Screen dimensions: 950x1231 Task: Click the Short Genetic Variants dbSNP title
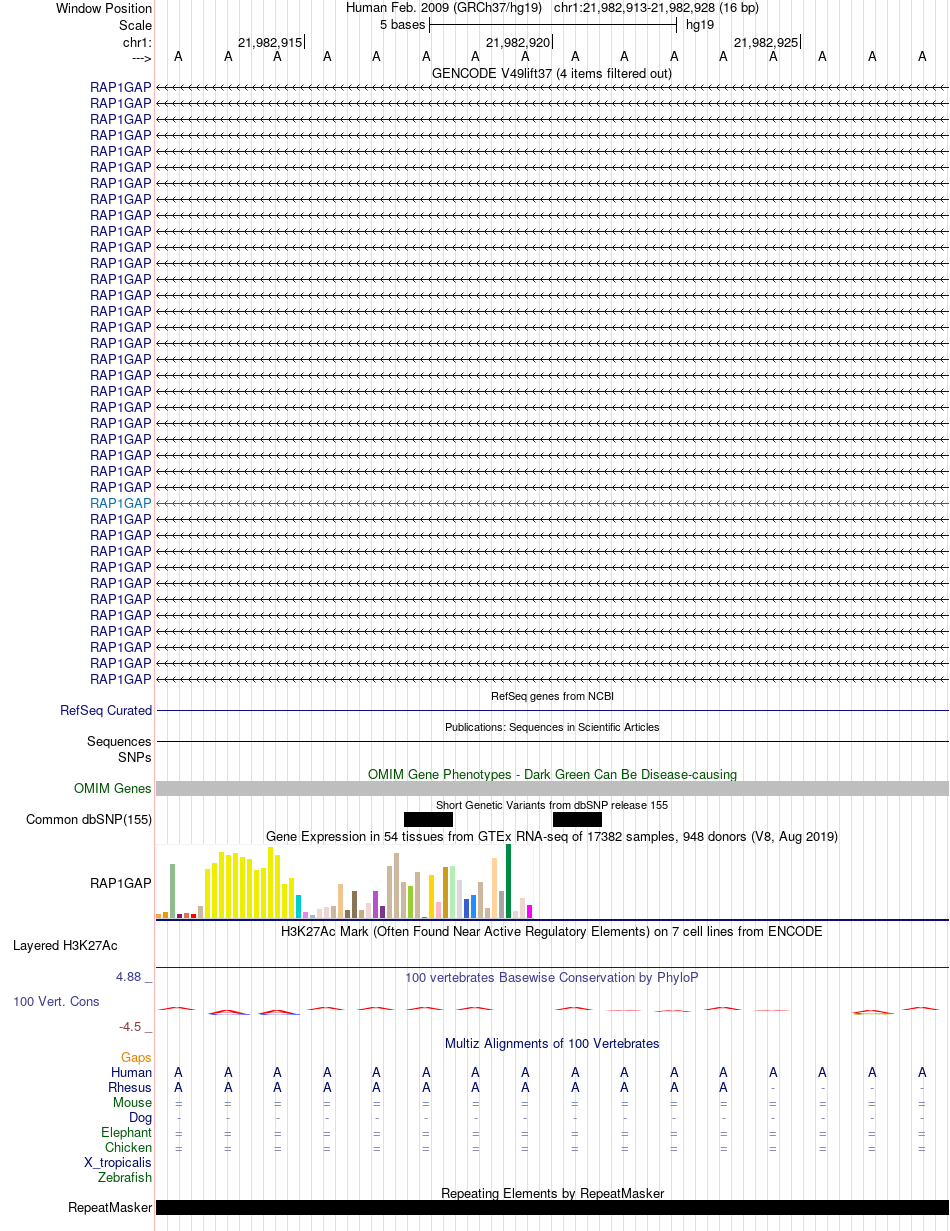pyautogui.click(x=552, y=805)
